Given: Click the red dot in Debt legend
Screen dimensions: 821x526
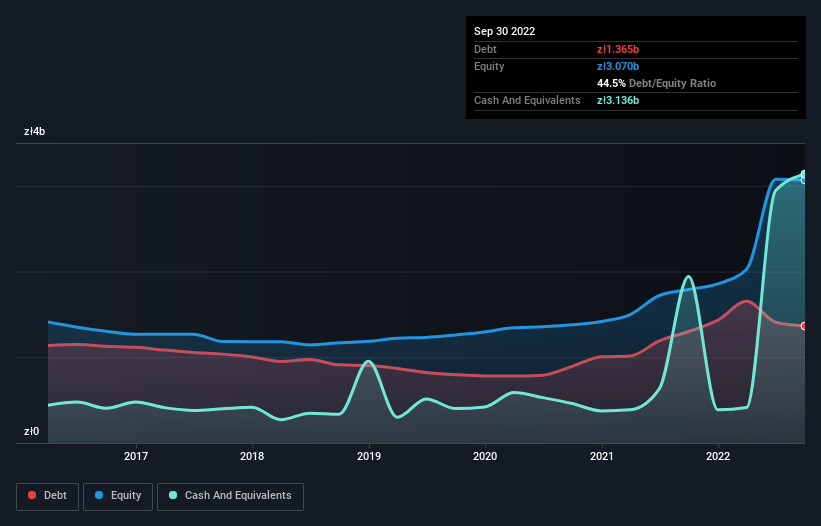Looking at the screenshot, I should pyautogui.click(x=32, y=495).
